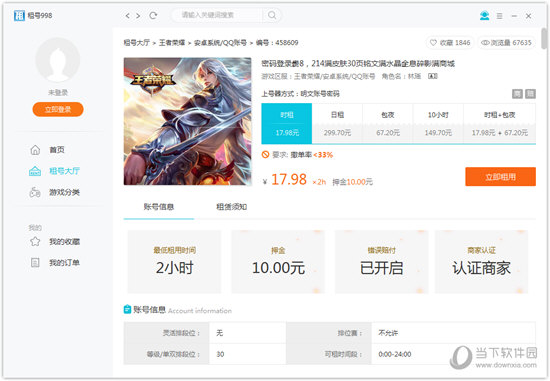The width and height of the screenshot is (550, 381).
Task: Click 租号大厅 in the breadcrumb
Action: (x=137, y=43)
